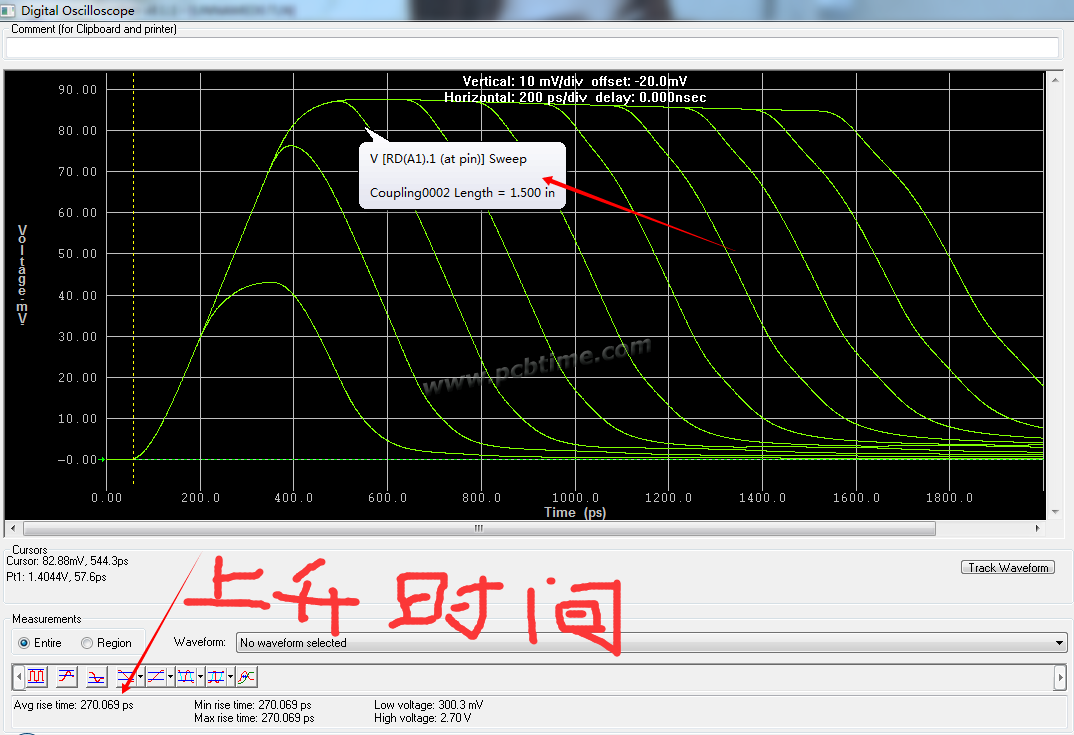Screen dimensions: 1074x735
Task: Click the cyan pulse width measurement icon
Action: [x=186, y=677]
